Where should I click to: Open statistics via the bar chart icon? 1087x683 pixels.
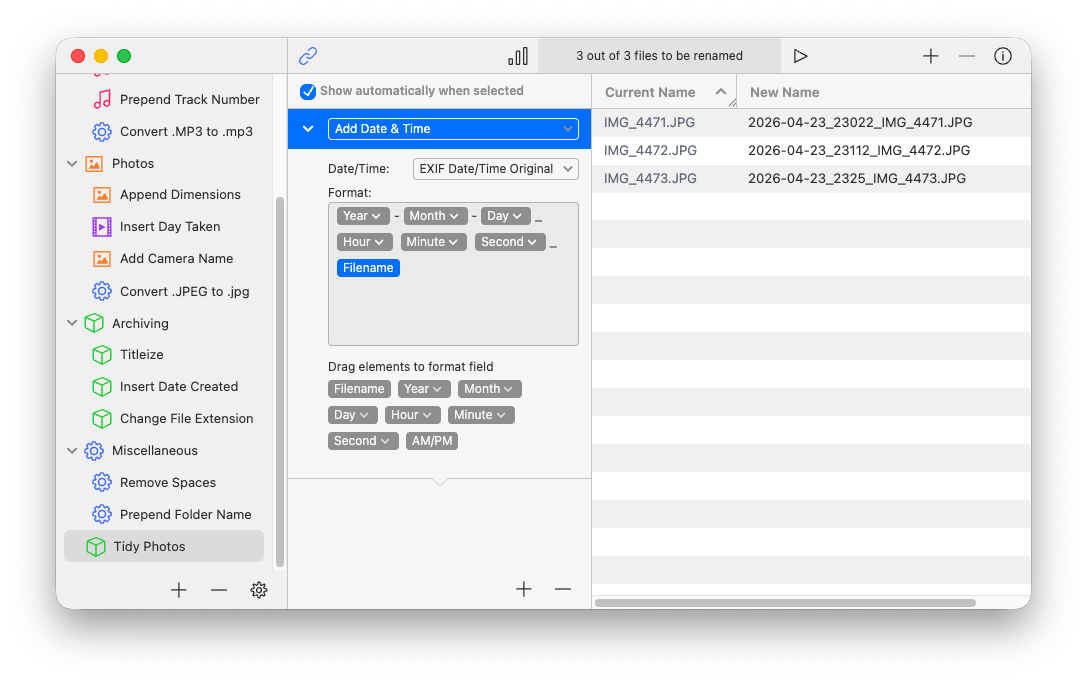pos(518,57)
